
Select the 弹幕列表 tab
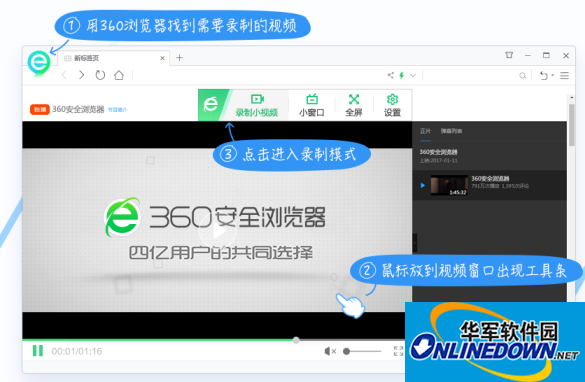point(451,131)
